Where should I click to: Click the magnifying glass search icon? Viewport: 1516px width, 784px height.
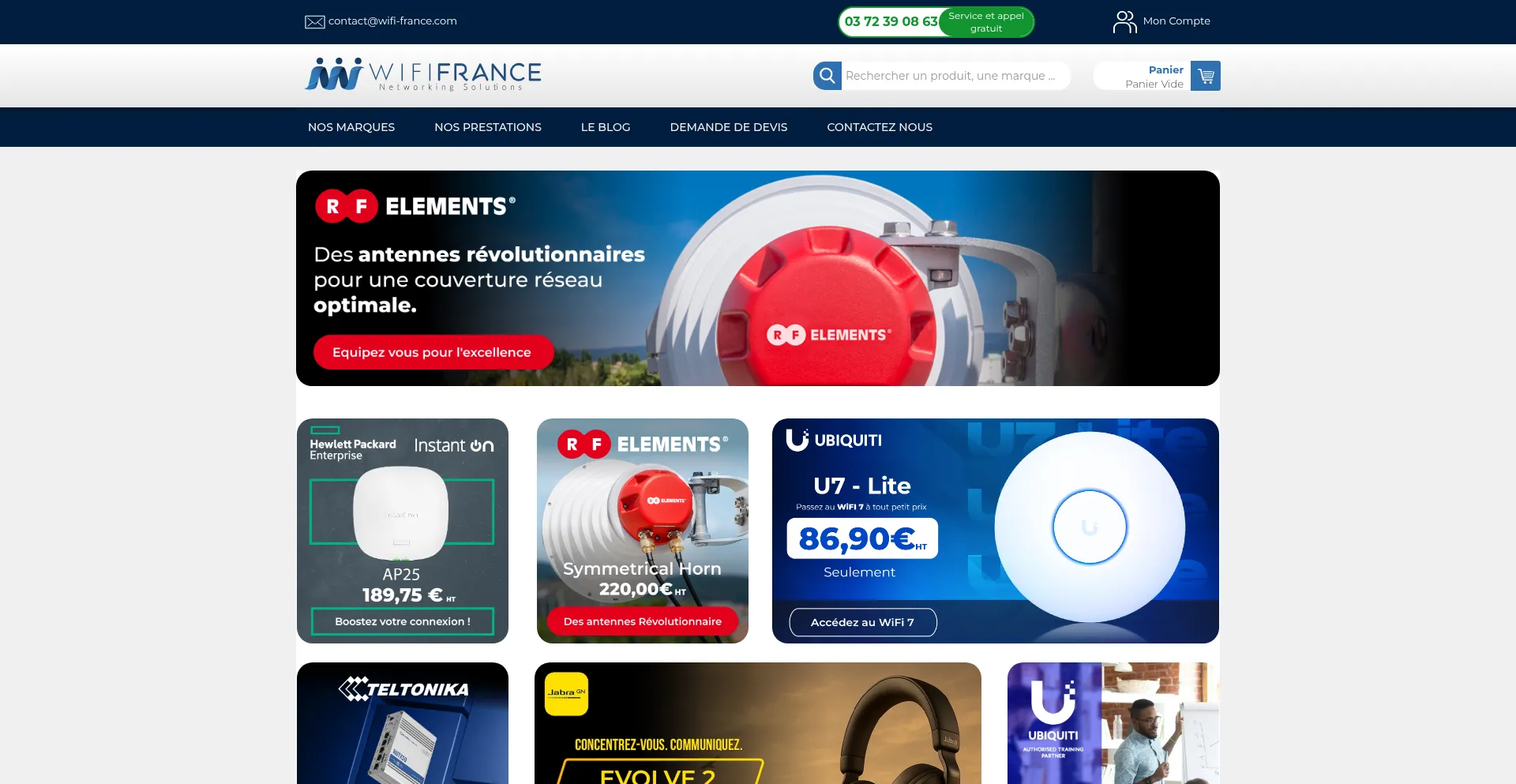tap(827, 76)
